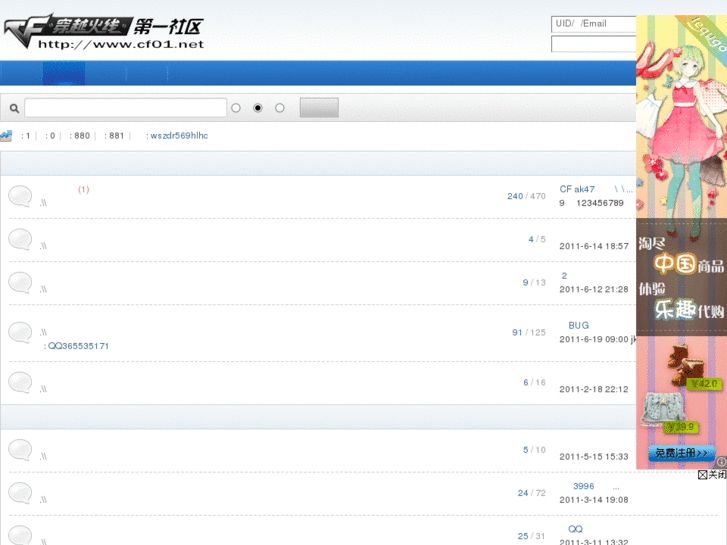
Task: Click the gray search submit button
Action: (319, 108)
